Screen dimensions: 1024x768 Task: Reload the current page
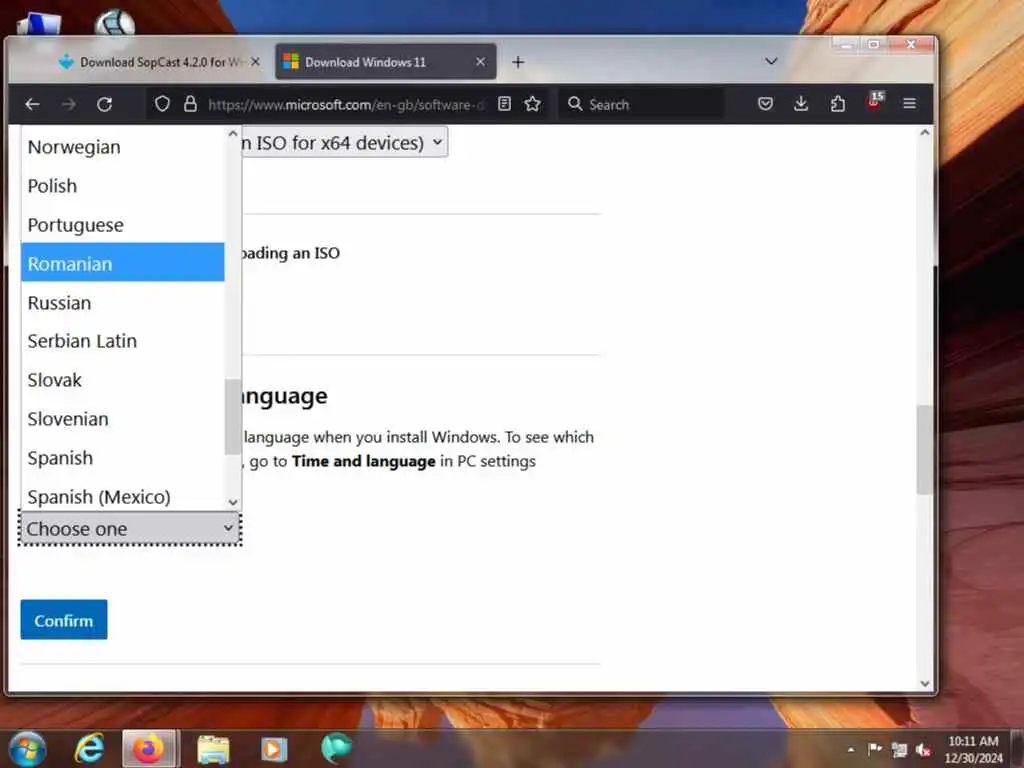pos(104,104)
